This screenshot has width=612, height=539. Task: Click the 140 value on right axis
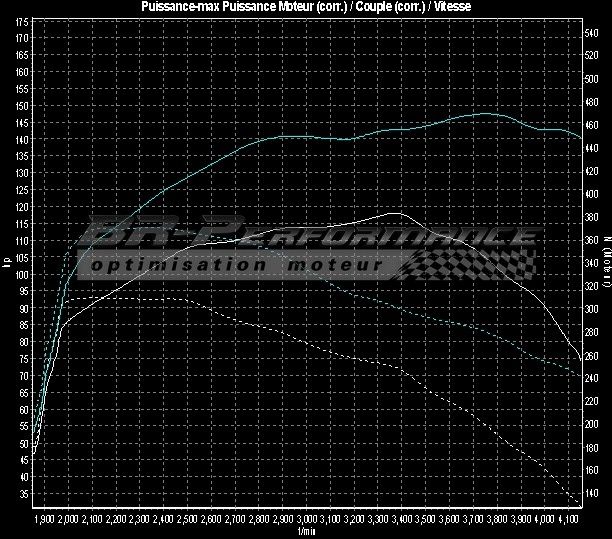(591, 494)
